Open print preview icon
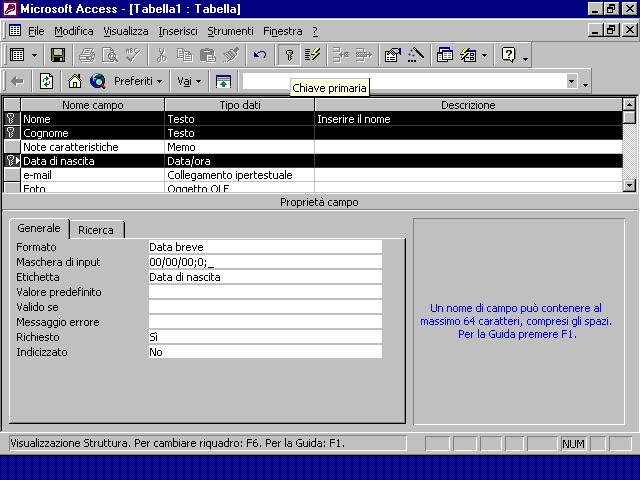 (x=110, y=55)
